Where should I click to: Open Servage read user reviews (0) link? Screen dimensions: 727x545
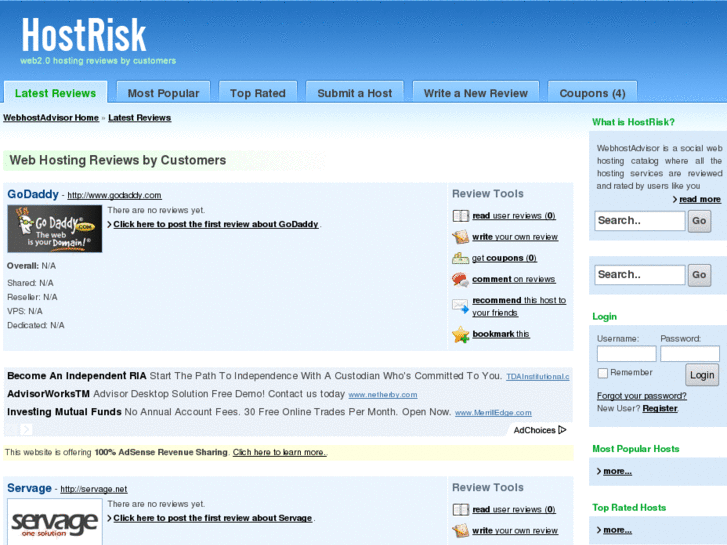[514, 509]
